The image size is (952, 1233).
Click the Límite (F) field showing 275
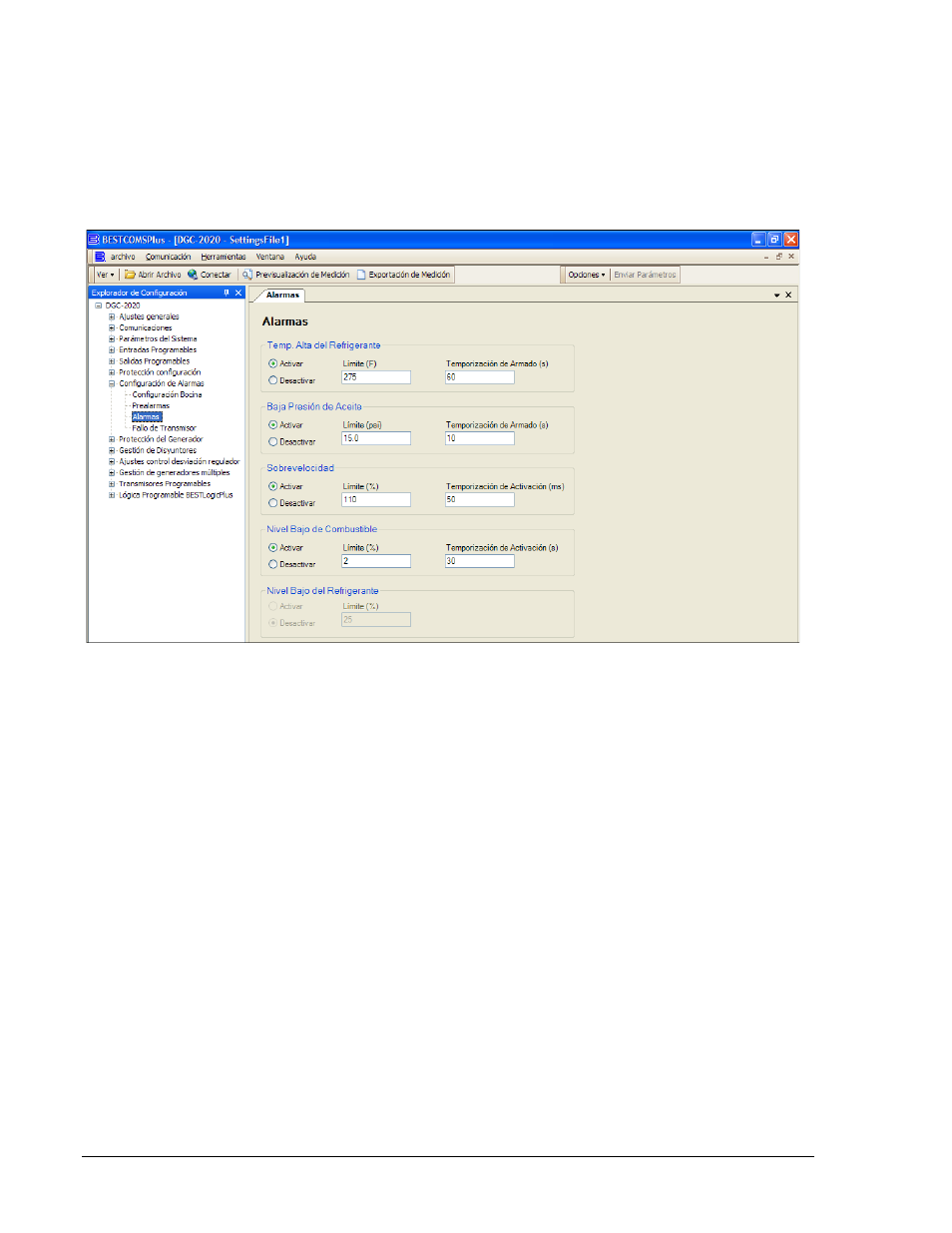click(x=376, y=377)
